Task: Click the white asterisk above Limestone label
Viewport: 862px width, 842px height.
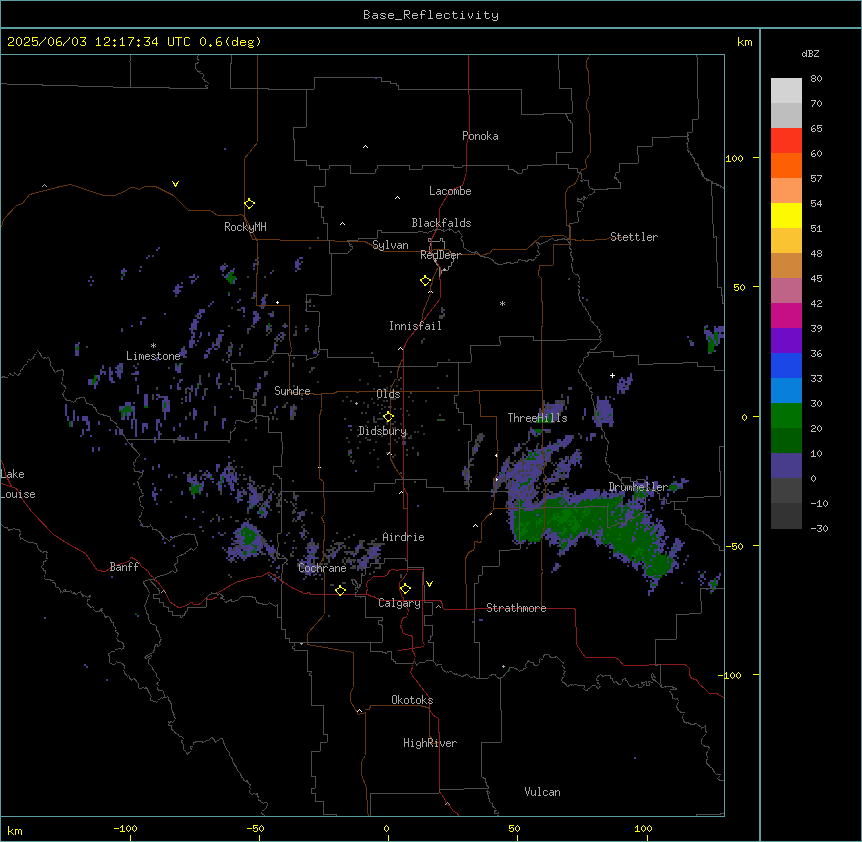Action: pos(153,346)
